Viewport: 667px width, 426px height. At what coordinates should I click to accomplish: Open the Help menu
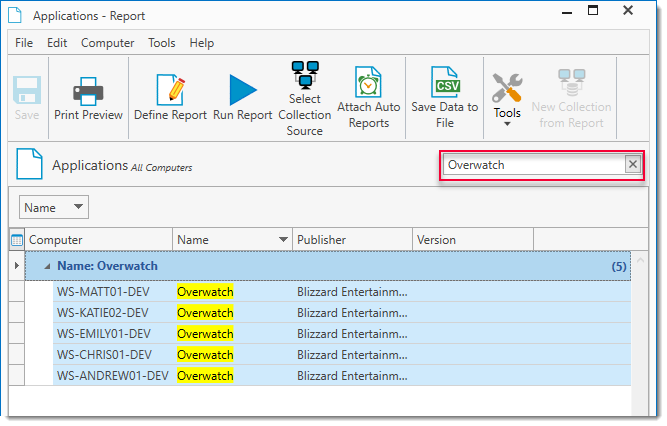(202, 43)
